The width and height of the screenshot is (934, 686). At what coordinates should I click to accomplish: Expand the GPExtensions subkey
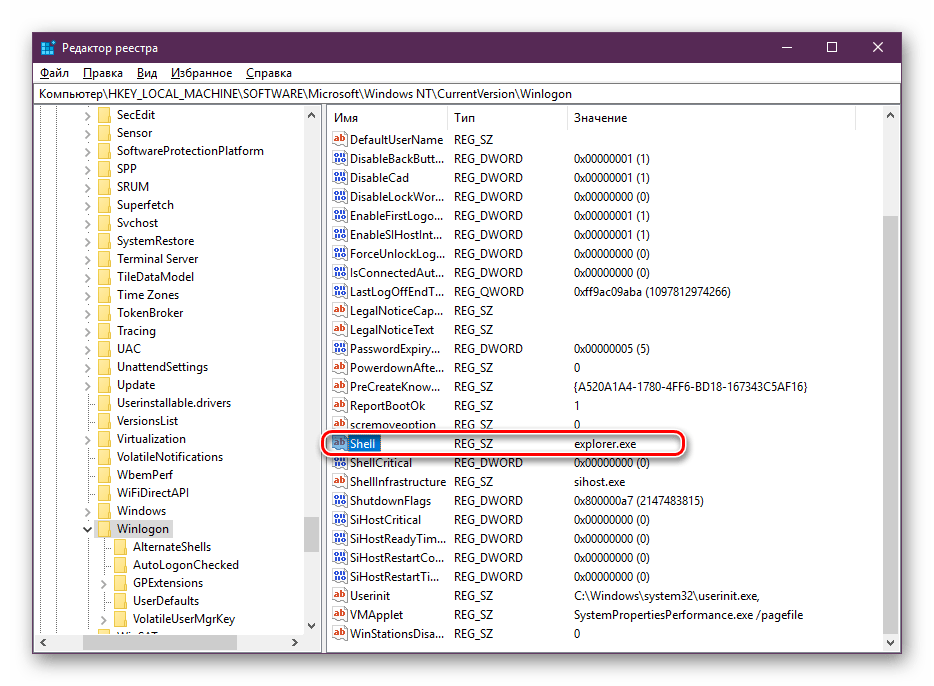tap(104, 583)
